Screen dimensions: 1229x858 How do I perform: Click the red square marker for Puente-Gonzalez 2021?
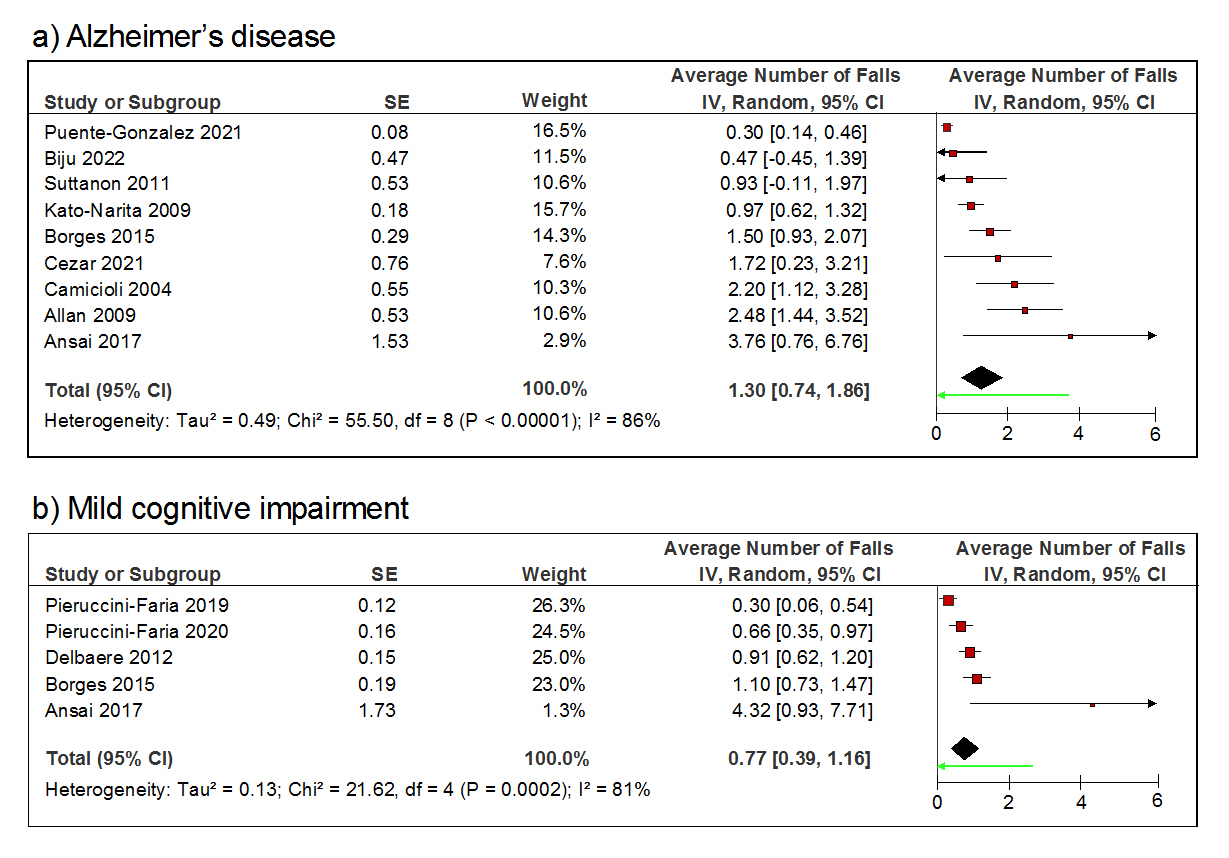click(947, 128)
